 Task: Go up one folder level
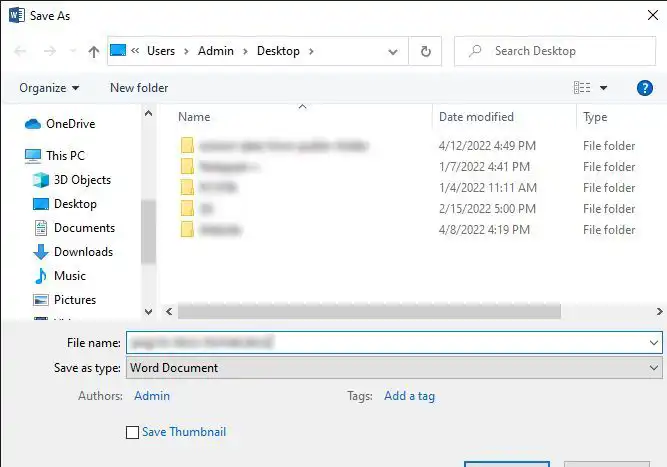94,51
